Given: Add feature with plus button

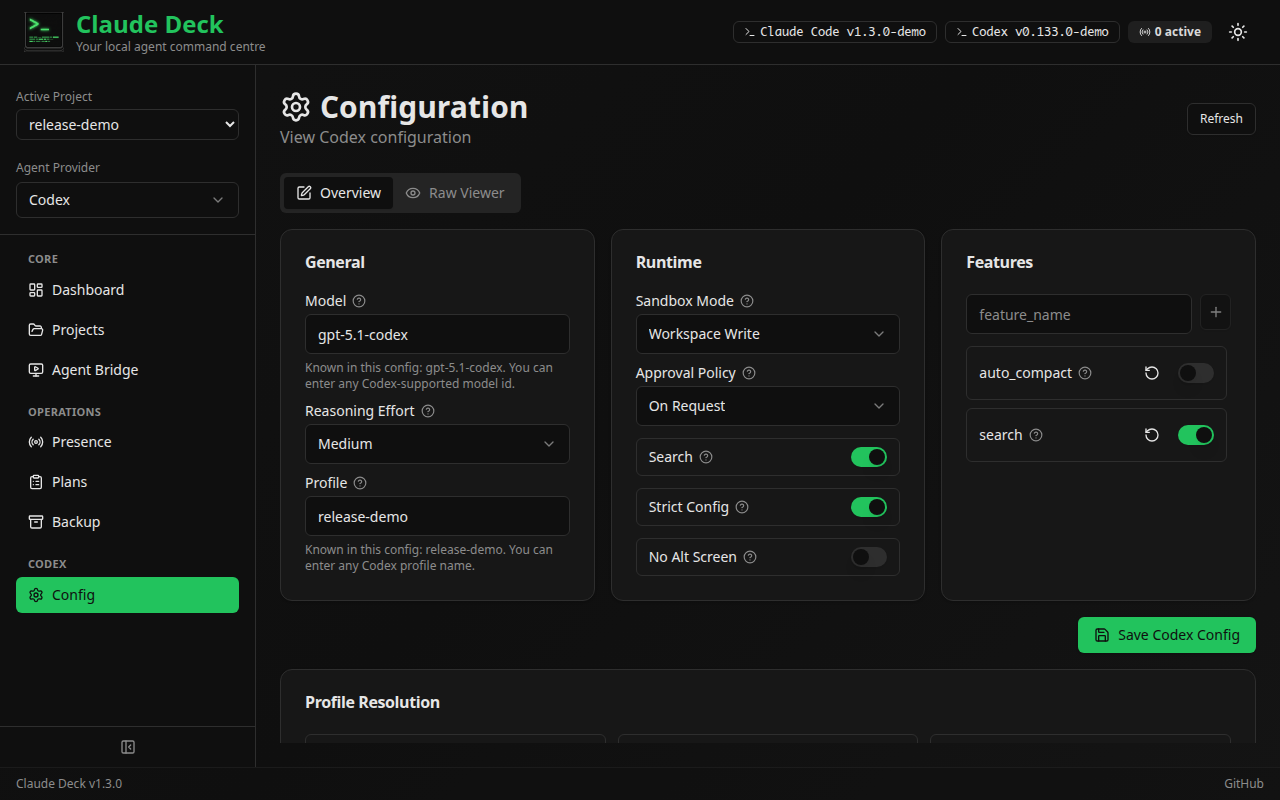Looking at the screenshot, I should tap(1216, 312).
